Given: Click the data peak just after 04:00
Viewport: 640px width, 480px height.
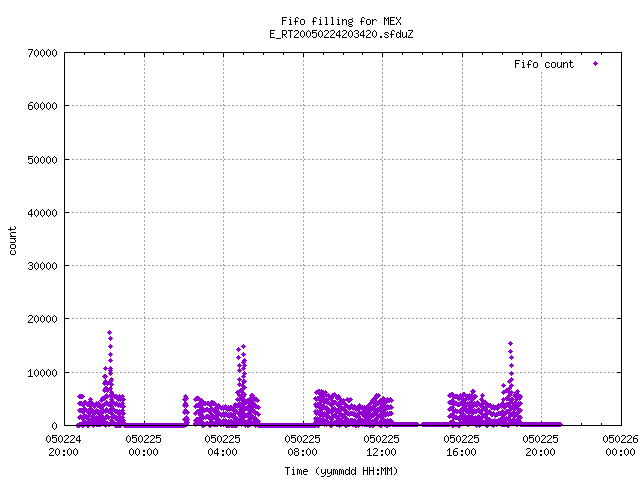Looking at the screenshot, I should 243,347.
